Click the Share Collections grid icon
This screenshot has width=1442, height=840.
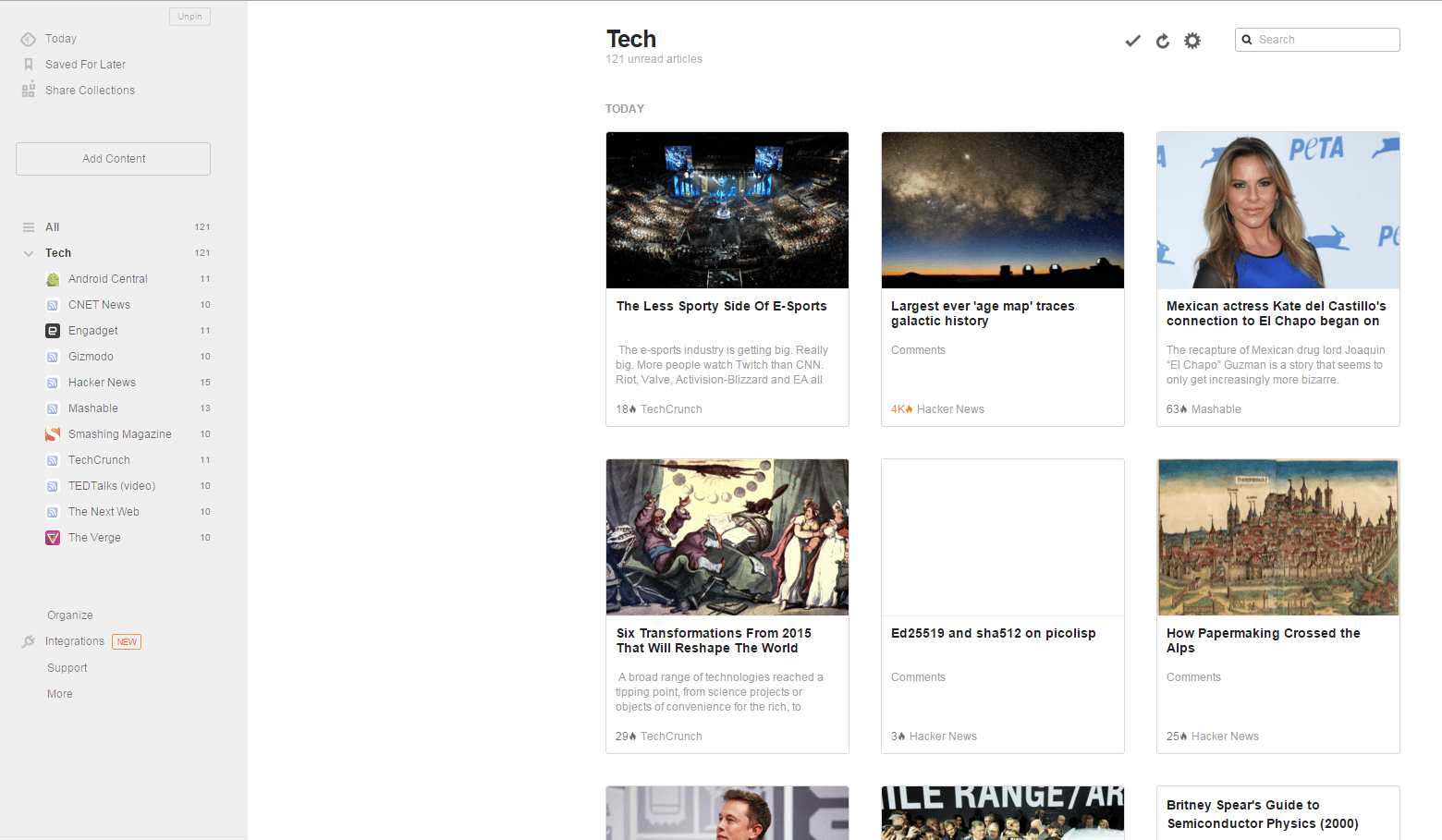click(29, 91)
